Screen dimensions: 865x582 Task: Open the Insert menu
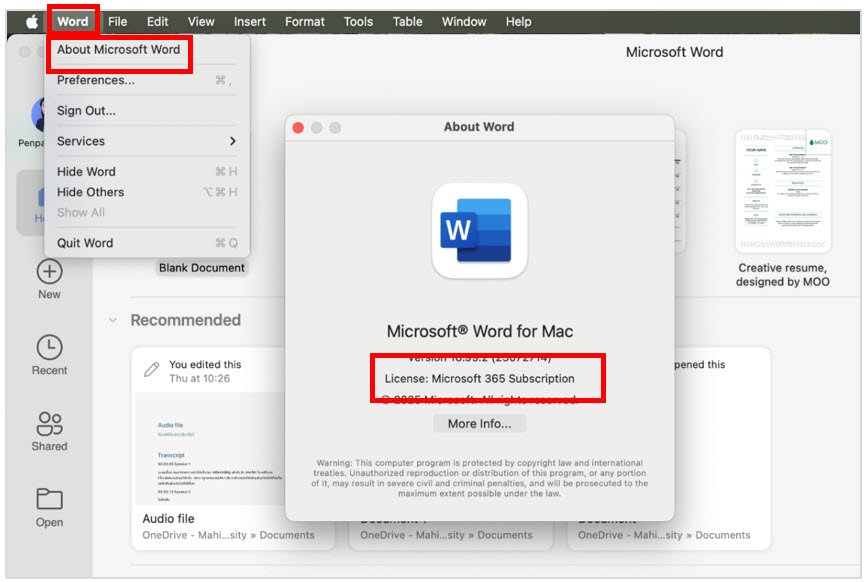pyautogui.click(x=250, y=21)
